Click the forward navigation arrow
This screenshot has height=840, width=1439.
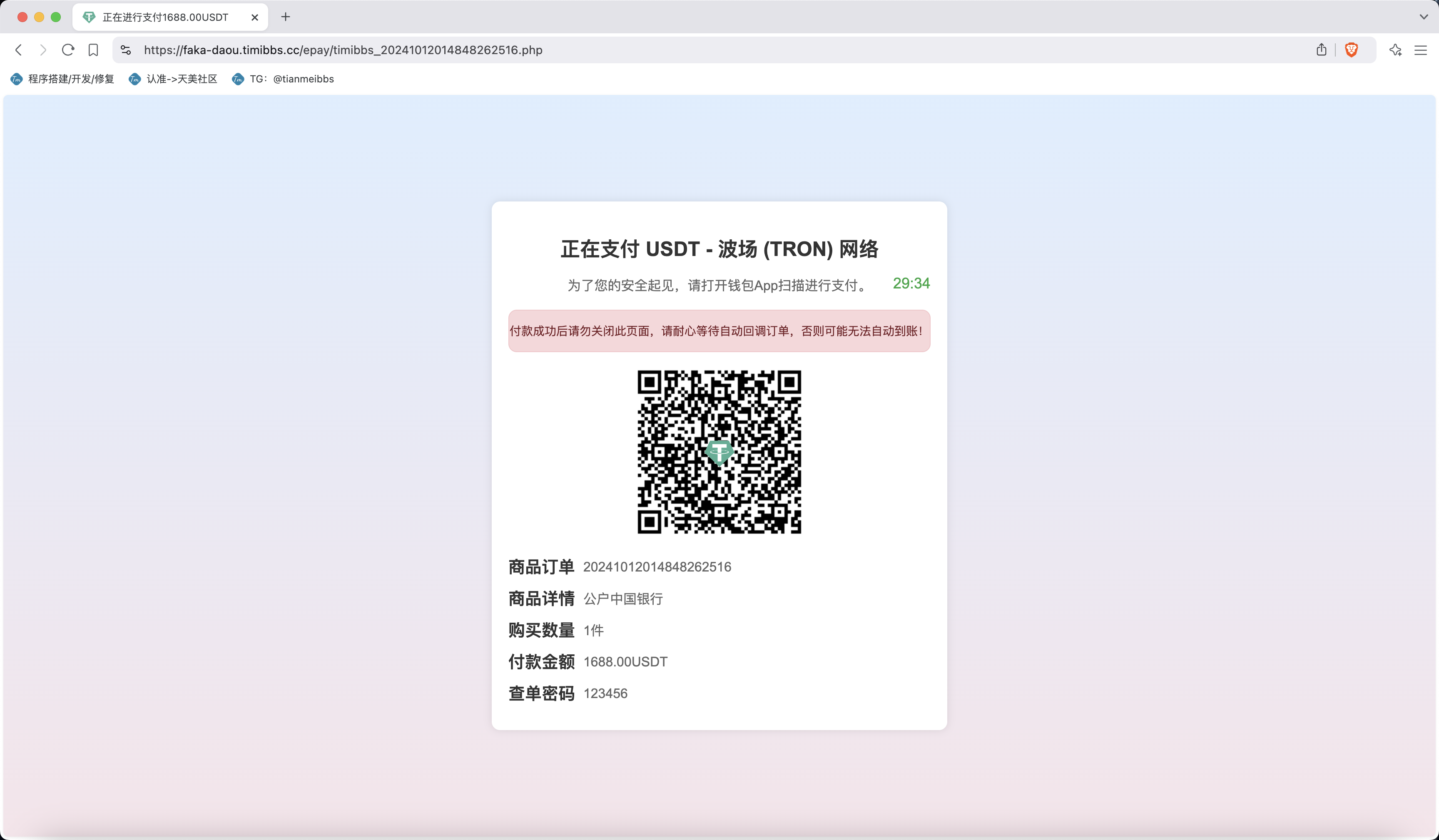tap(43, 50)
